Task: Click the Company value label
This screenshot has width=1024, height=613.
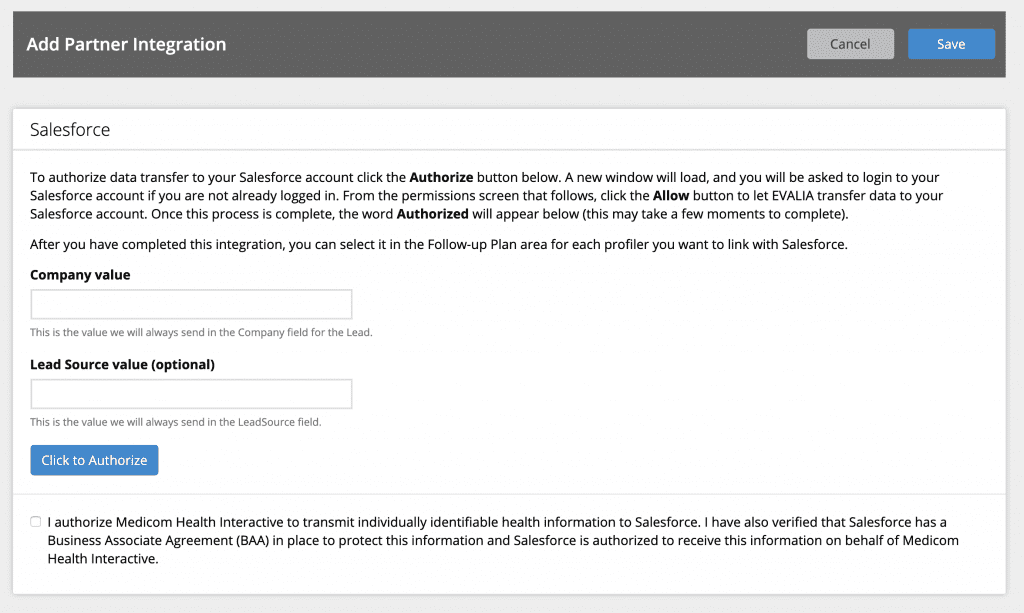Action: click(80, 275)
